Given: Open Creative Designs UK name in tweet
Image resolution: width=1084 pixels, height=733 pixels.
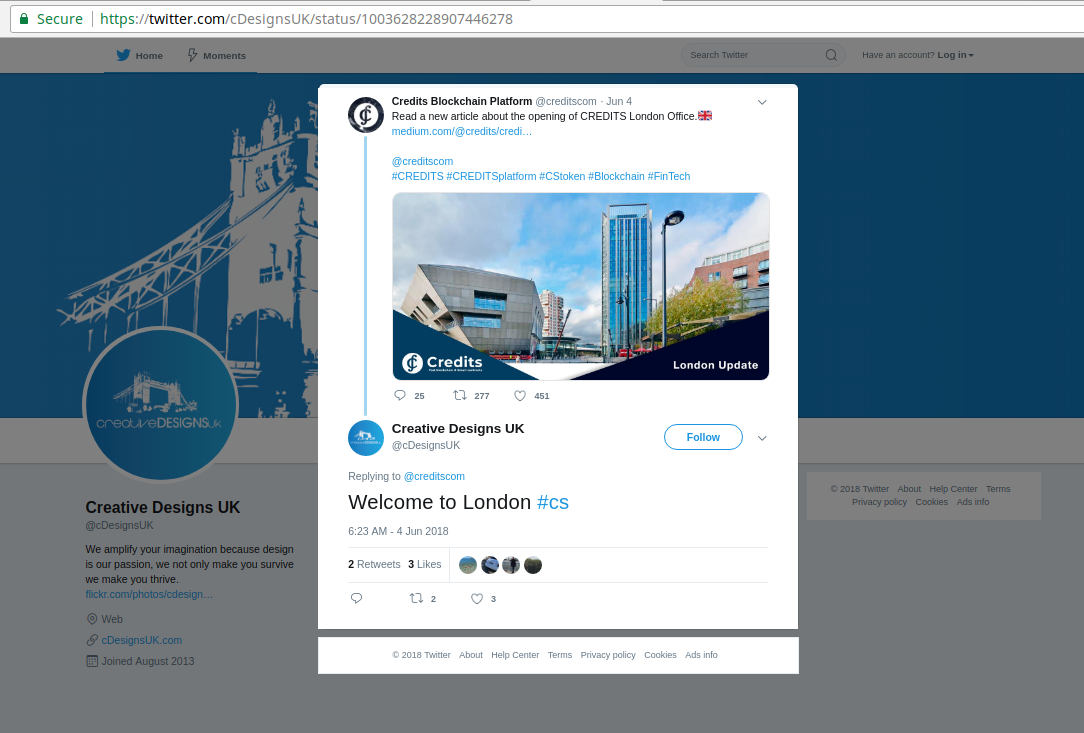Looking at the screenshot, I should pyautogui.click(x=458, y=429).
